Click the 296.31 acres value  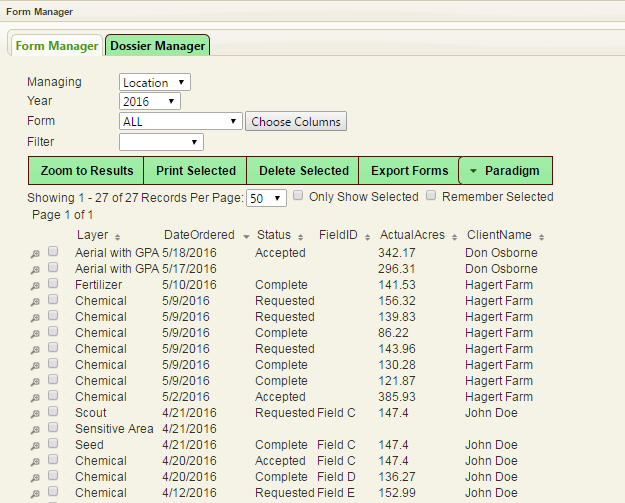point(397,269)
